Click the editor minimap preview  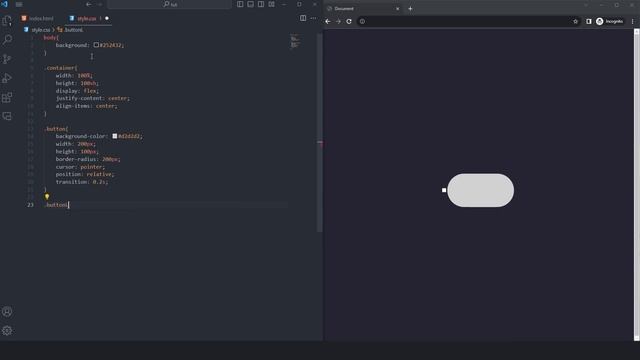(x=295, y=41)
